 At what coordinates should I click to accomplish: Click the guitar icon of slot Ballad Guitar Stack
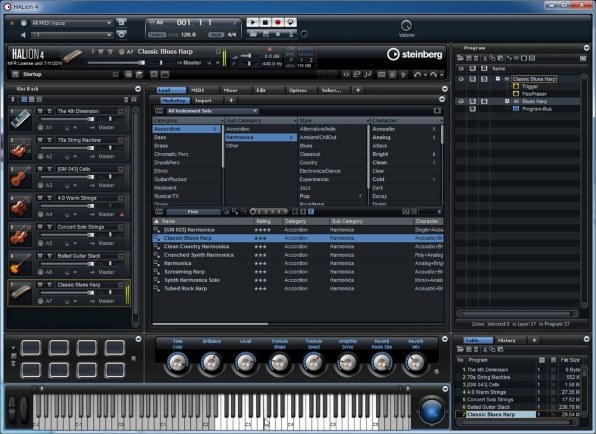pyautogui.click(x=21, y=264)
